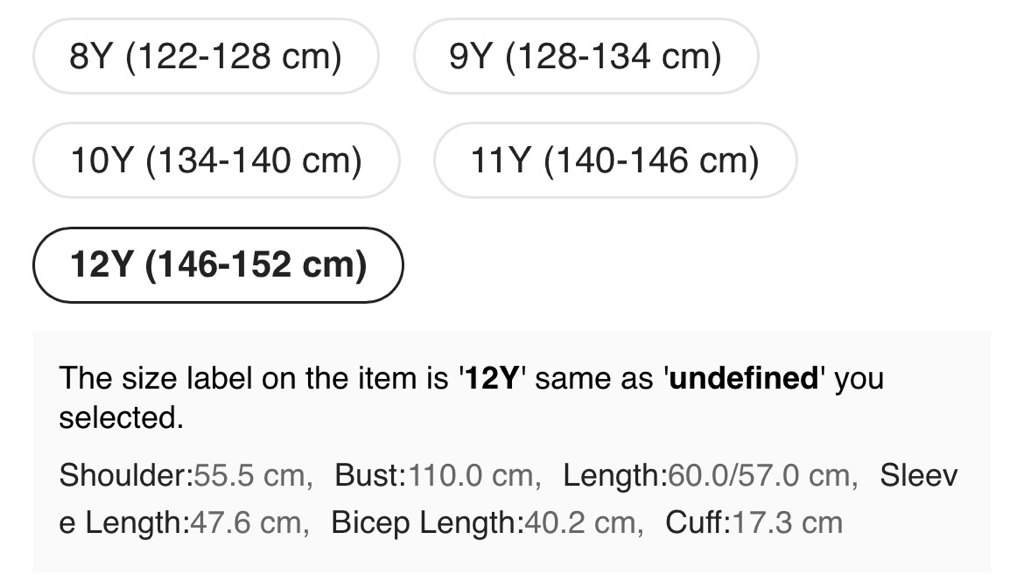Click the Length measurement label
The width and height of the screenshot is (1024, 575).
coord(613,475)
